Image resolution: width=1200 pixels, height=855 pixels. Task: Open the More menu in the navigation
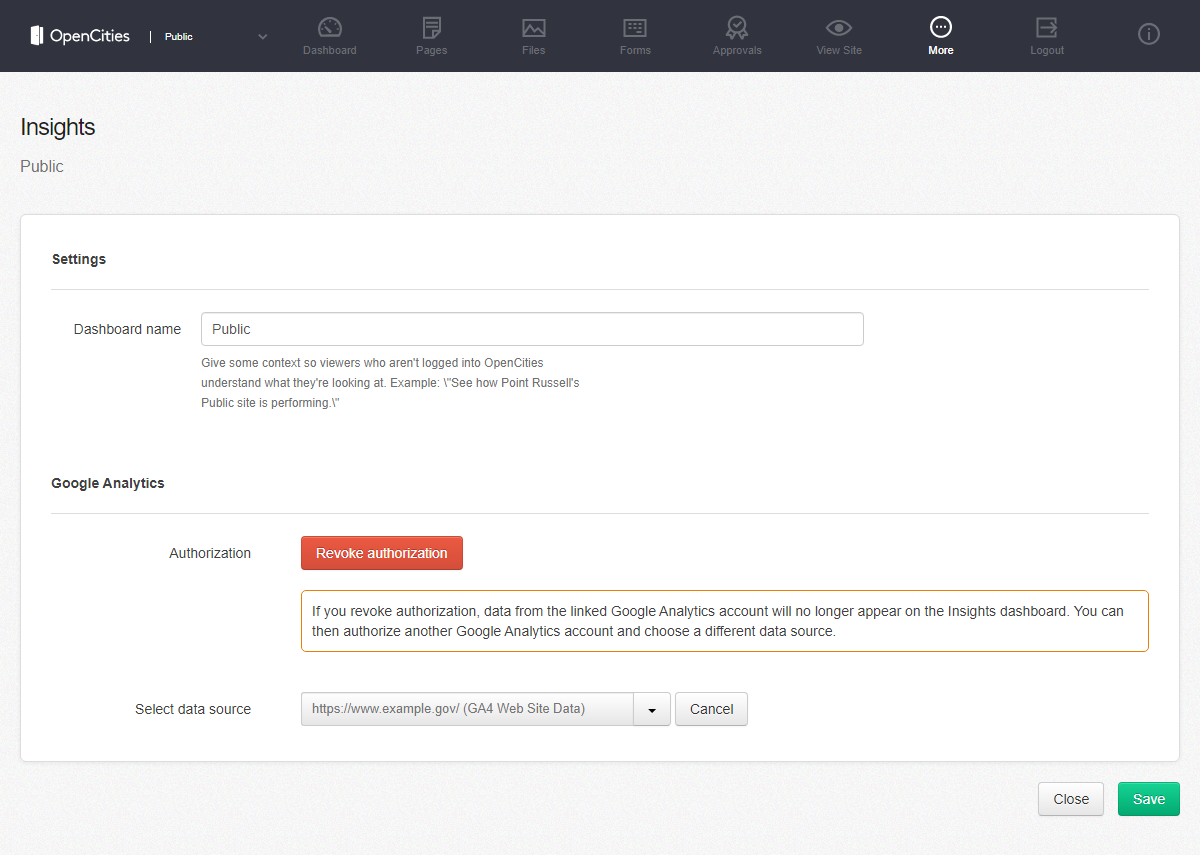click(x=941, y=35)
